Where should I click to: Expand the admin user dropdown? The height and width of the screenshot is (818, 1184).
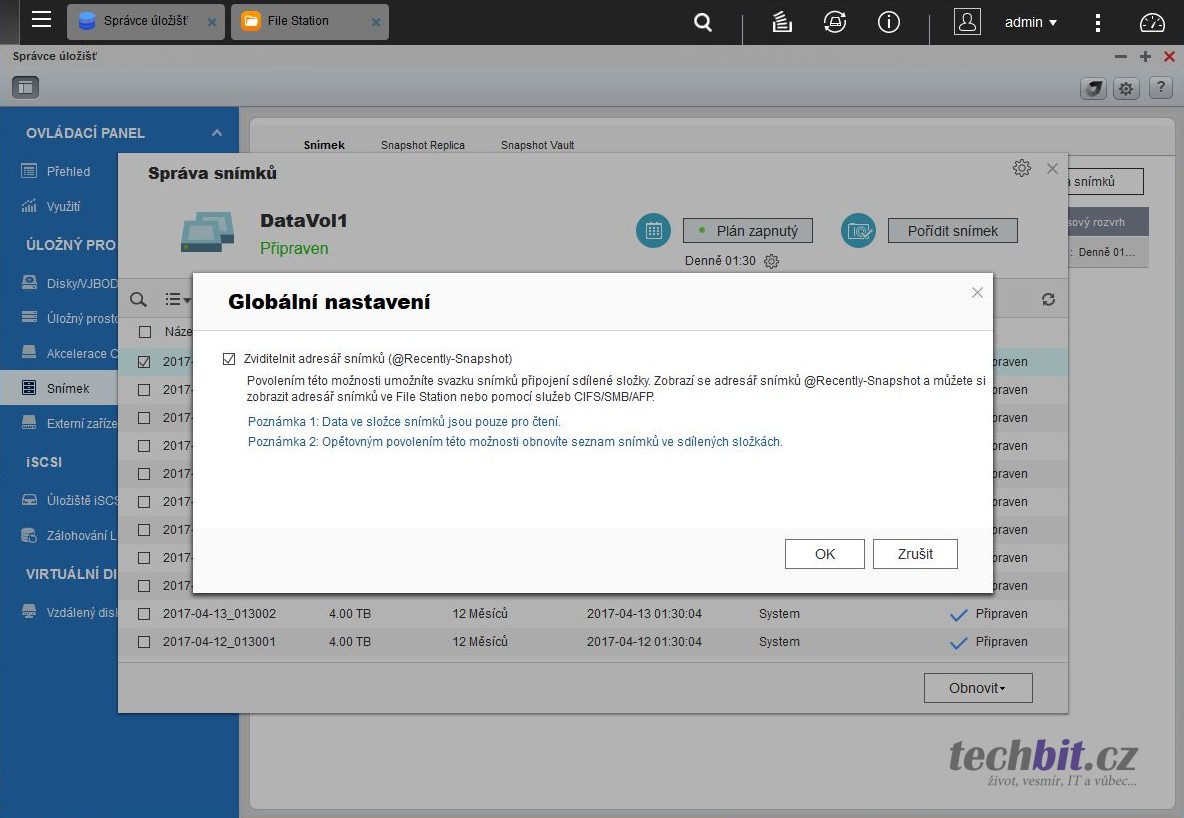pyautogui.click(x=1031, y=22)
